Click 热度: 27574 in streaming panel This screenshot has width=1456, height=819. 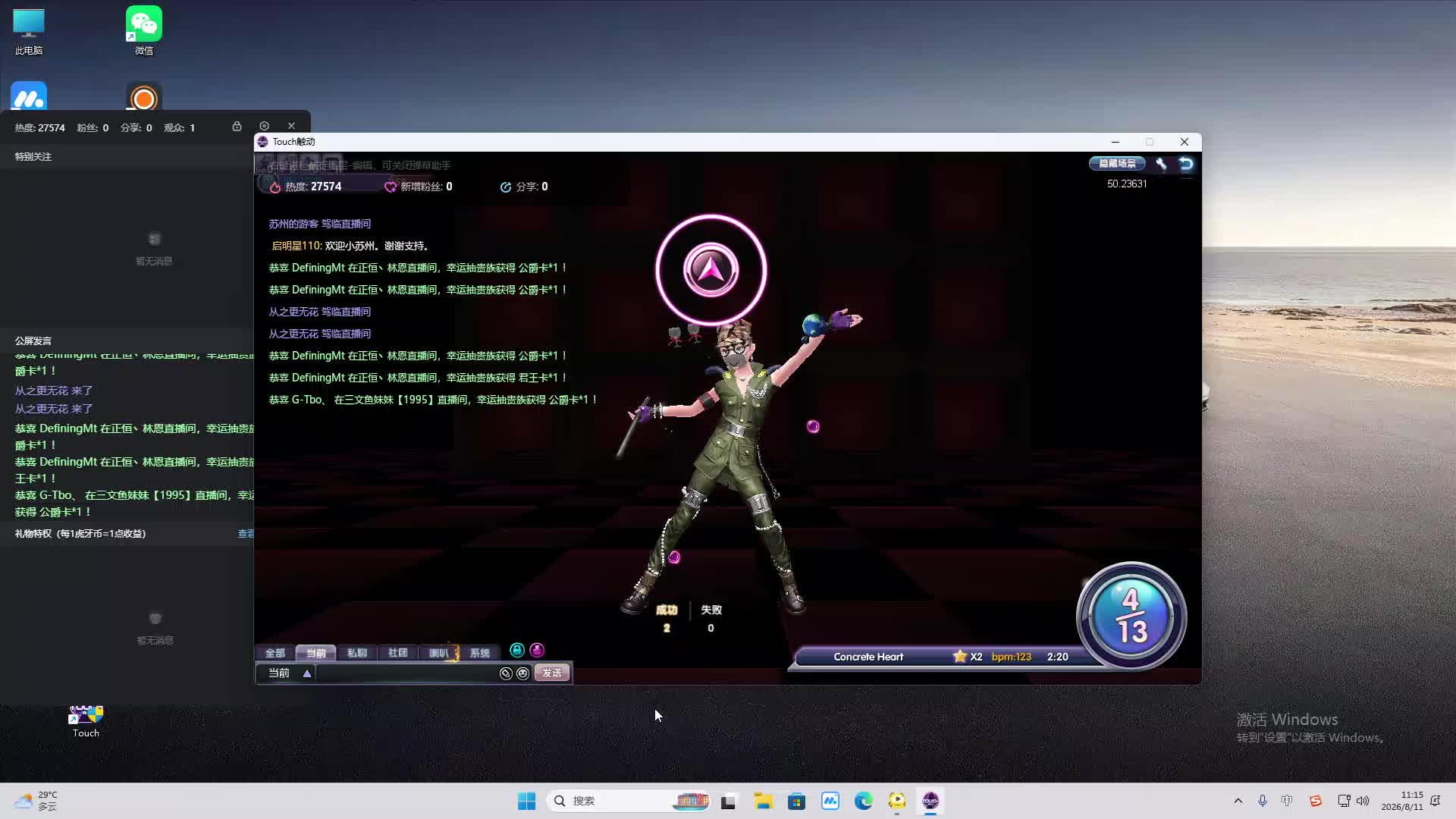click(39, 128)
